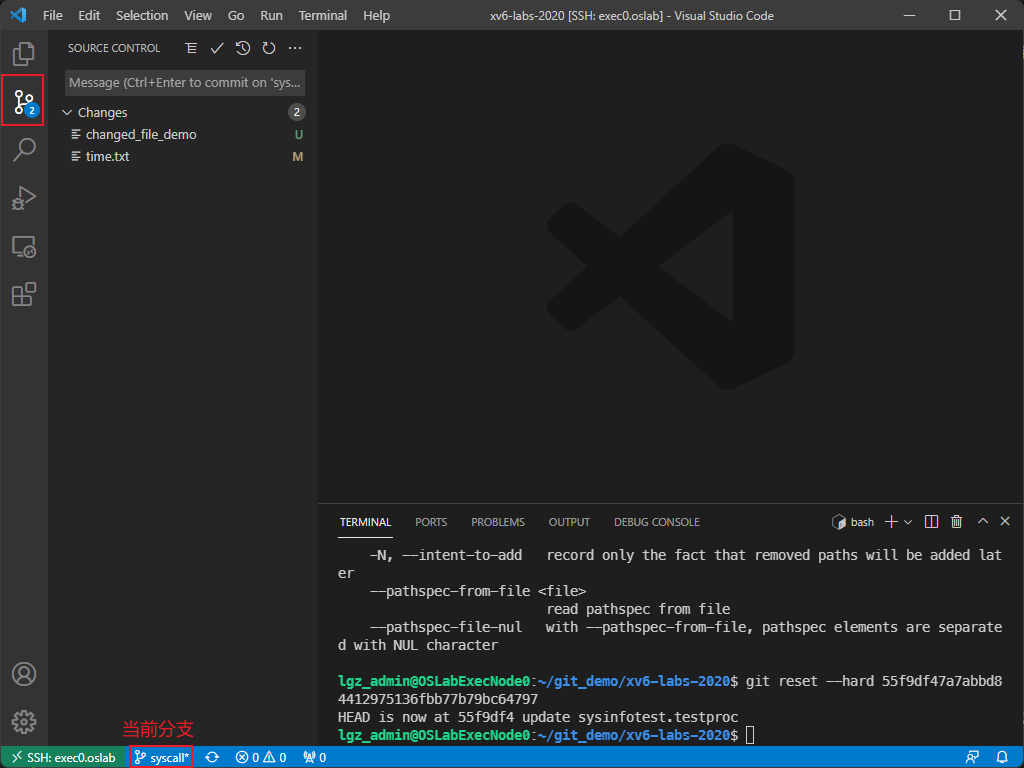
Task: Select the time.txt changed file
Action: pos(107,157)
